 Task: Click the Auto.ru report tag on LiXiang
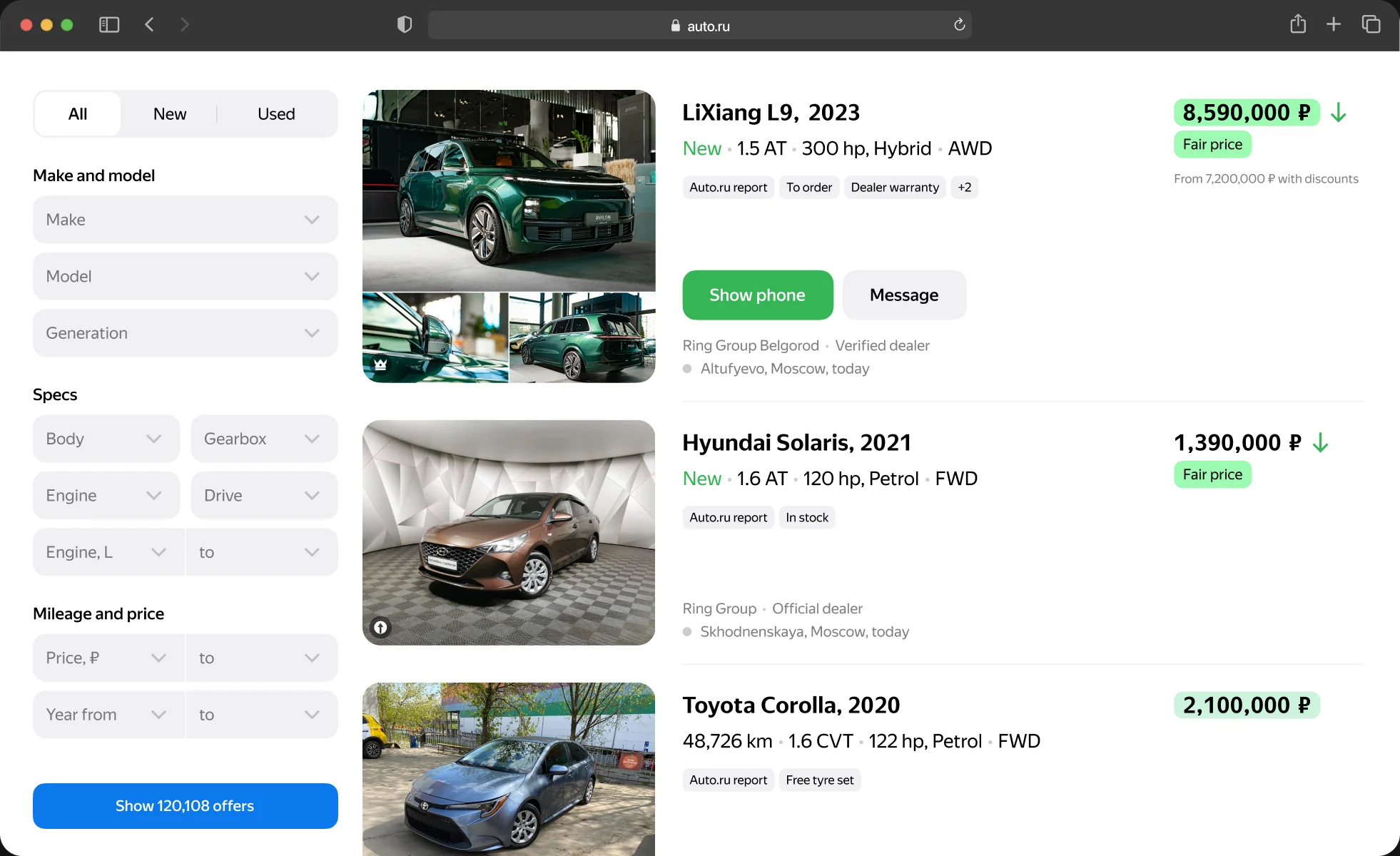(728, 188)
